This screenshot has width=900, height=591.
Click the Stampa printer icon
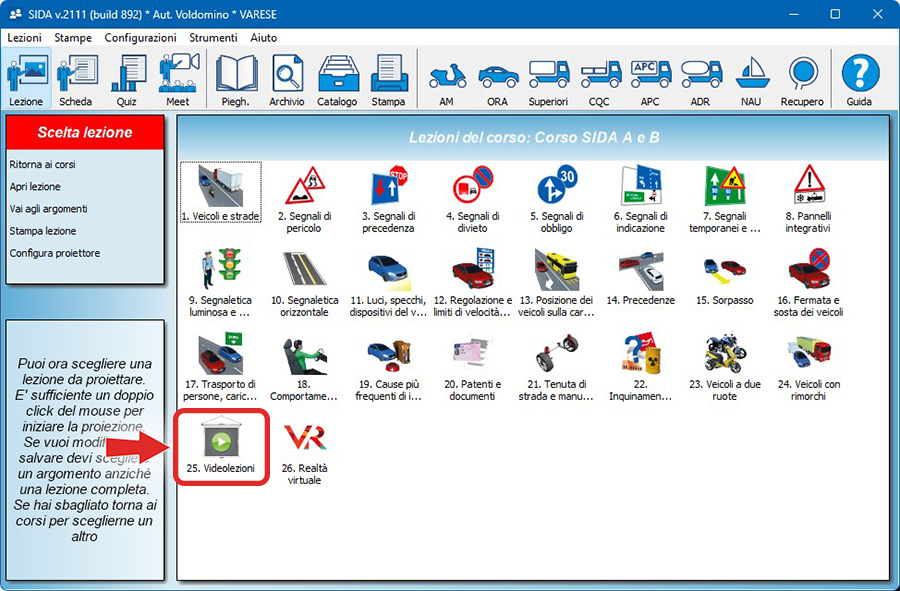(388, 81)
